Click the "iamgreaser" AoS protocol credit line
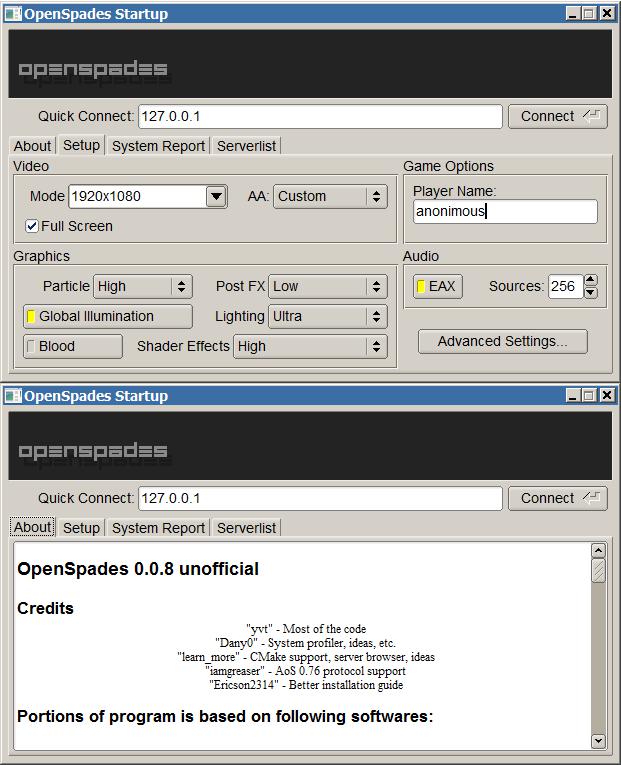The width and height of the screenshot is (621, 765). (305, 671)
